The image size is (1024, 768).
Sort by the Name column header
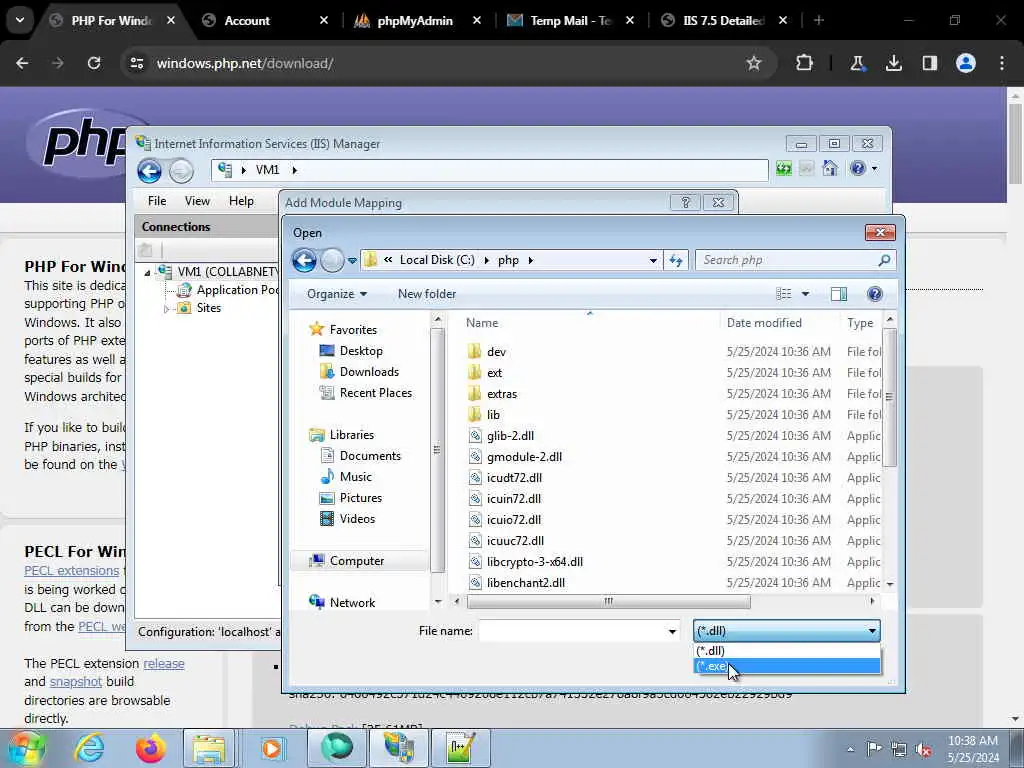pos(482,323)
